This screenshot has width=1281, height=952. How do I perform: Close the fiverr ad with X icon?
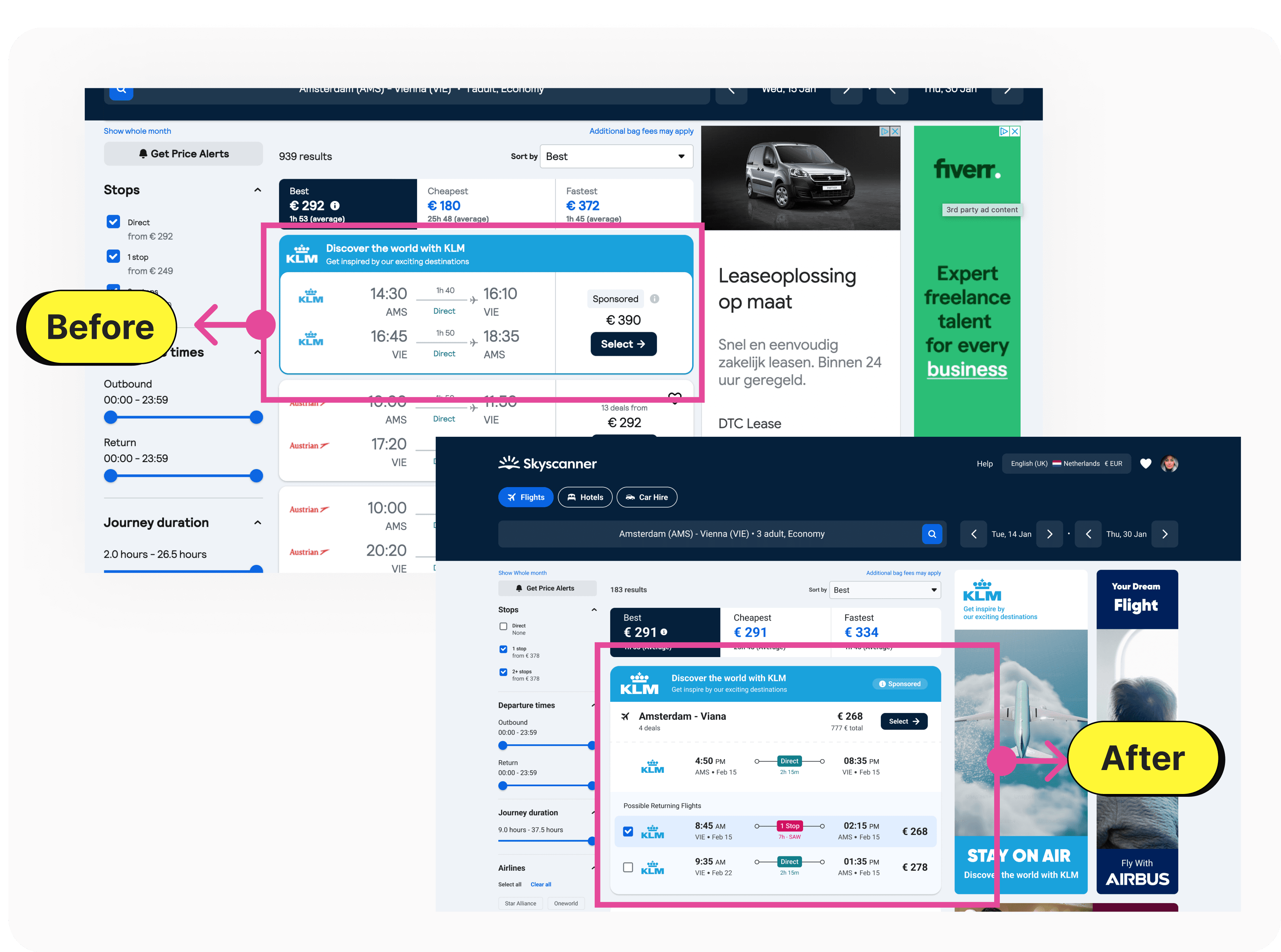coord(1015,131)
